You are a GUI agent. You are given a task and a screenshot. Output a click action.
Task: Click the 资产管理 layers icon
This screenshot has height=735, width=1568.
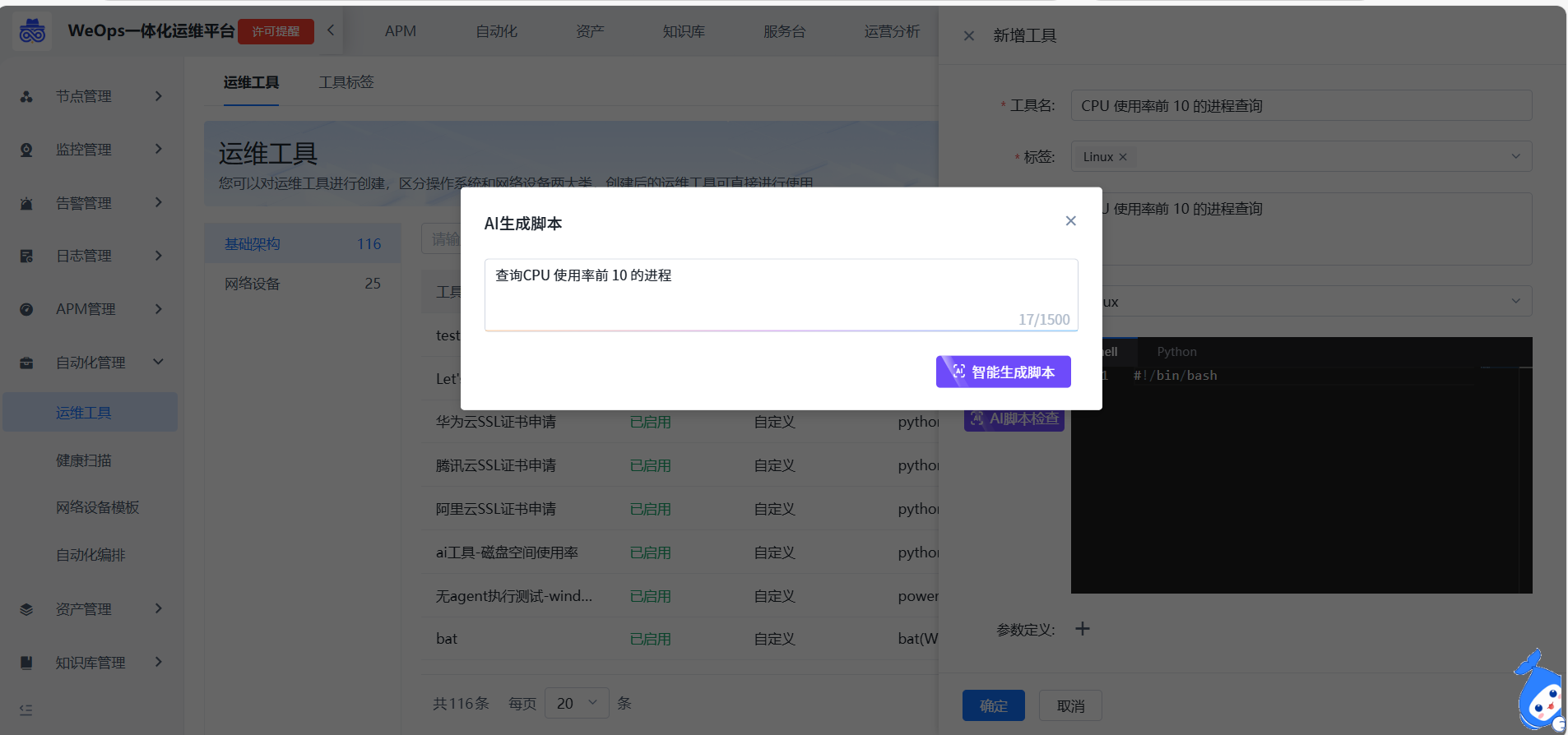coord(26,609)
